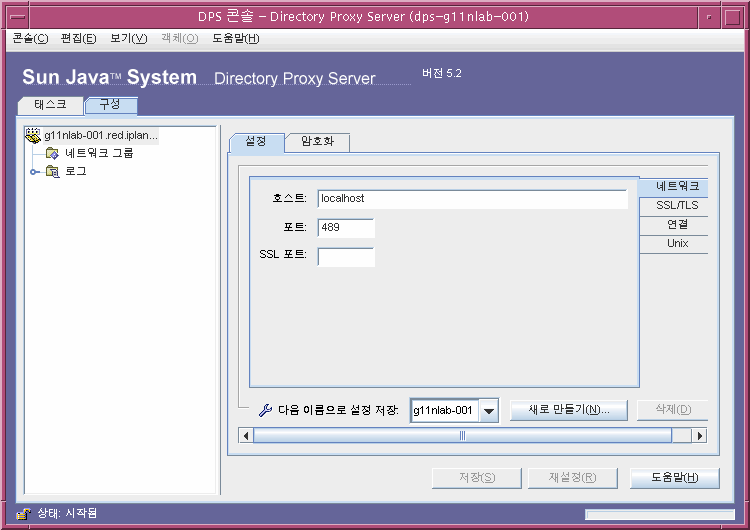Click the 재설정(R) button

(573, 478)
